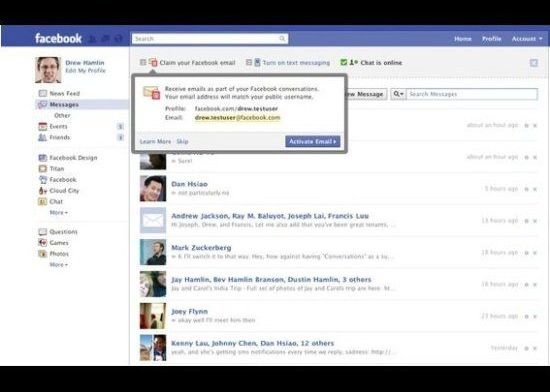Open Events in the sidebar
Image resolution: width=550 pixels, height=392 pixels.
(58, 126)
